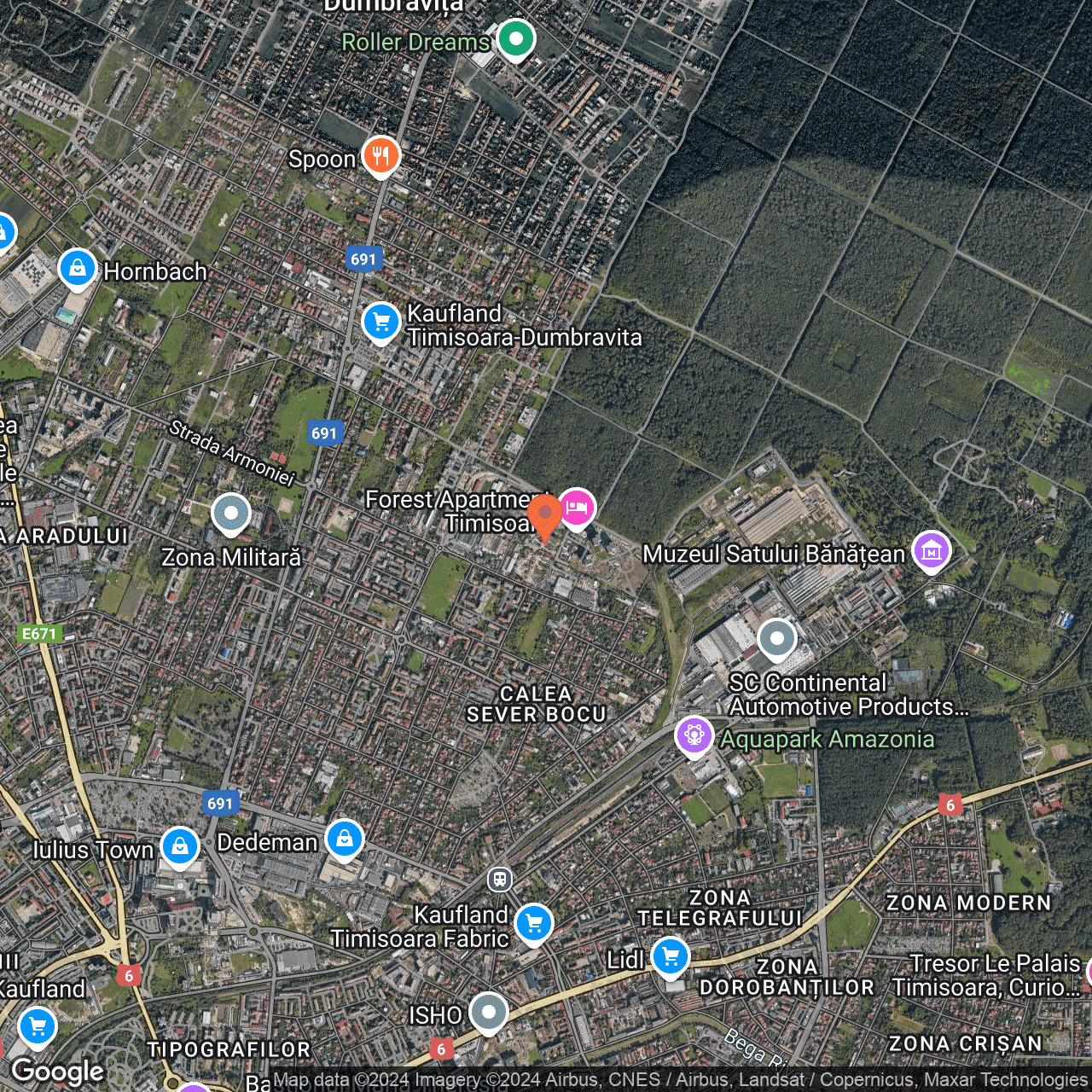The width and height of the screenshot is (1092, 1092).
Task: Click the Iulius Town shopping marker
Action: 179,846
